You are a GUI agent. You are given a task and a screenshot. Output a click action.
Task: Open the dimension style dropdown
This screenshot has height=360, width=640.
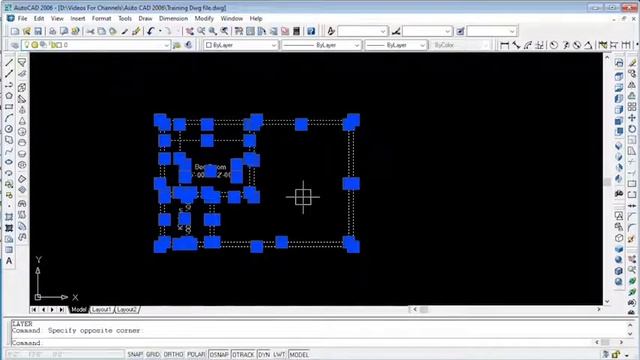click(x=427, y=31)
